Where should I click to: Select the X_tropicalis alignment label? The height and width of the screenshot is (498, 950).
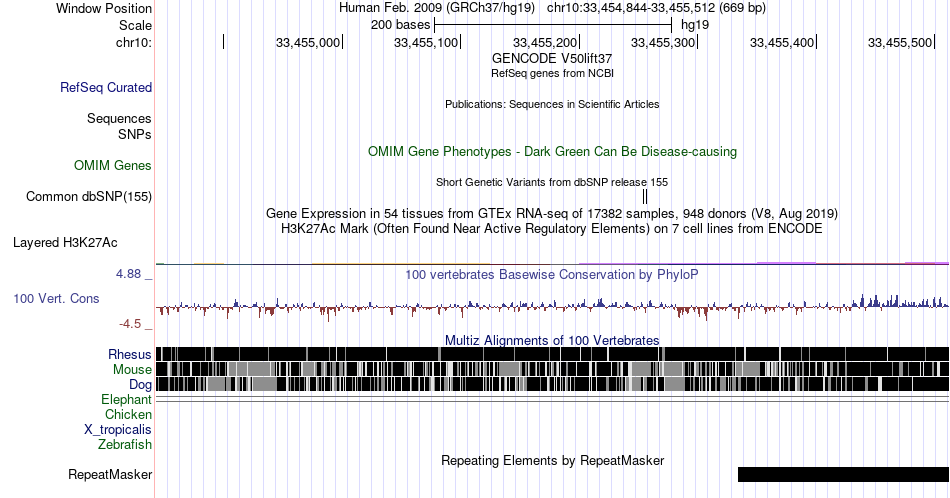[x=118, y=430]
